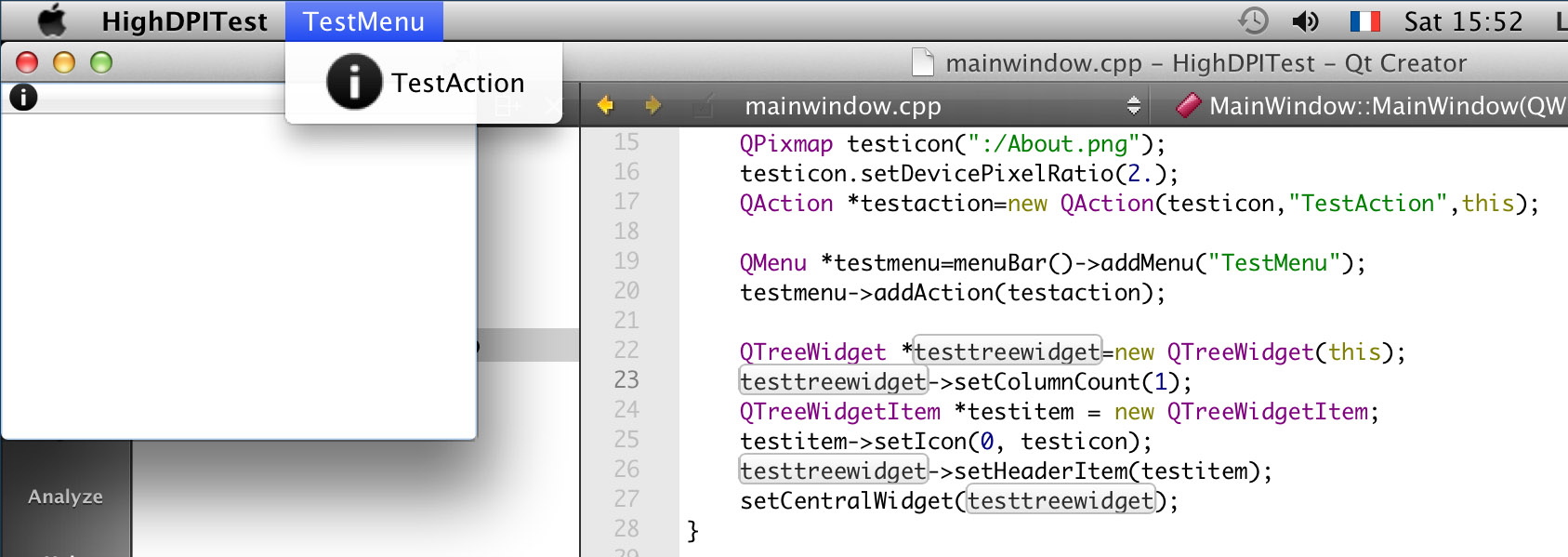This screenshot has height=557, width=1568.
Task: Open the Apple menu
Action: pyautogui.click(x=53, y=20)
